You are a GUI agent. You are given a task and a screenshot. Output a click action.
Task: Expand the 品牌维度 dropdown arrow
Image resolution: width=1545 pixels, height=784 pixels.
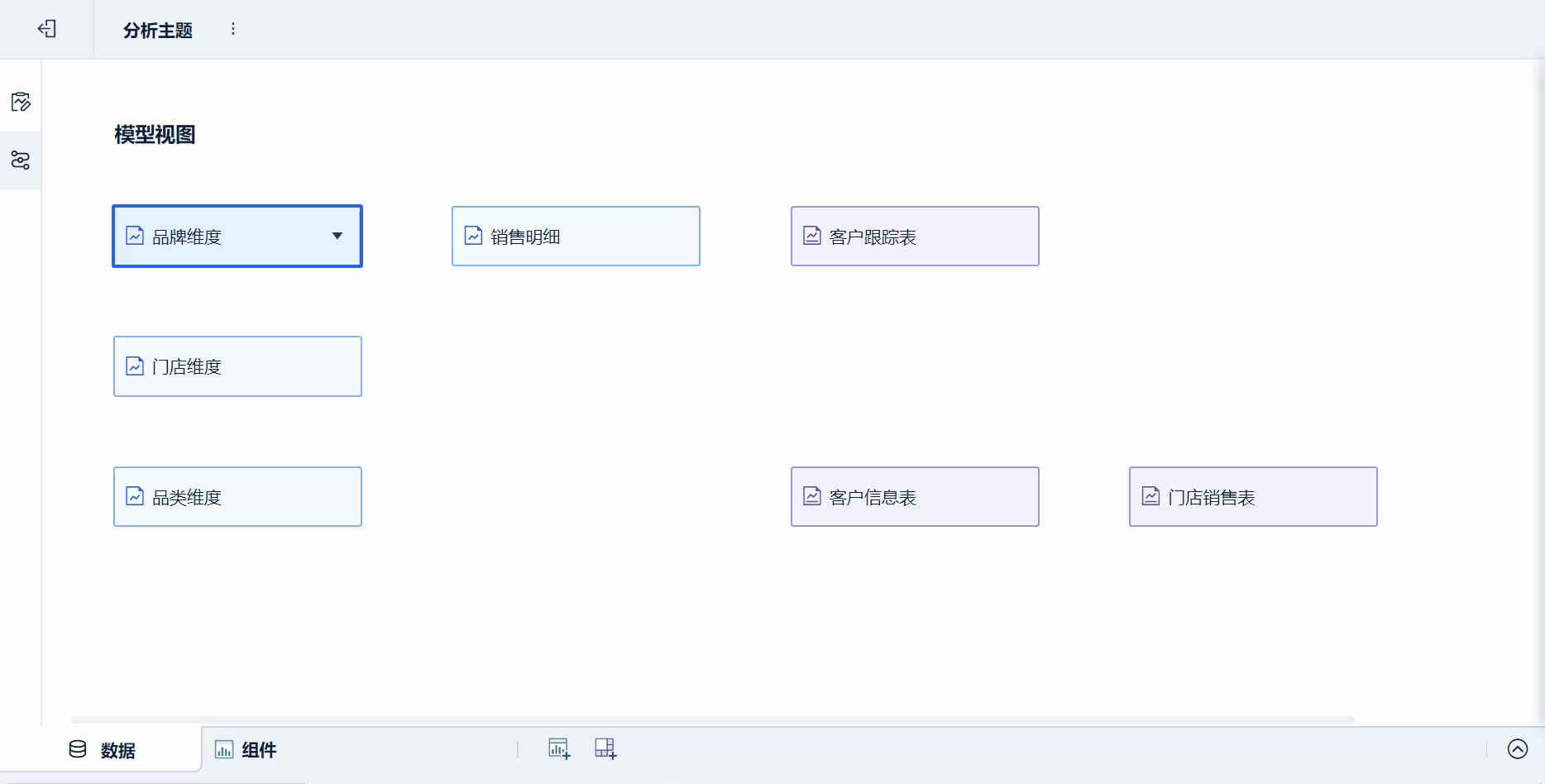pyautogui.click(x=337, y=236)
